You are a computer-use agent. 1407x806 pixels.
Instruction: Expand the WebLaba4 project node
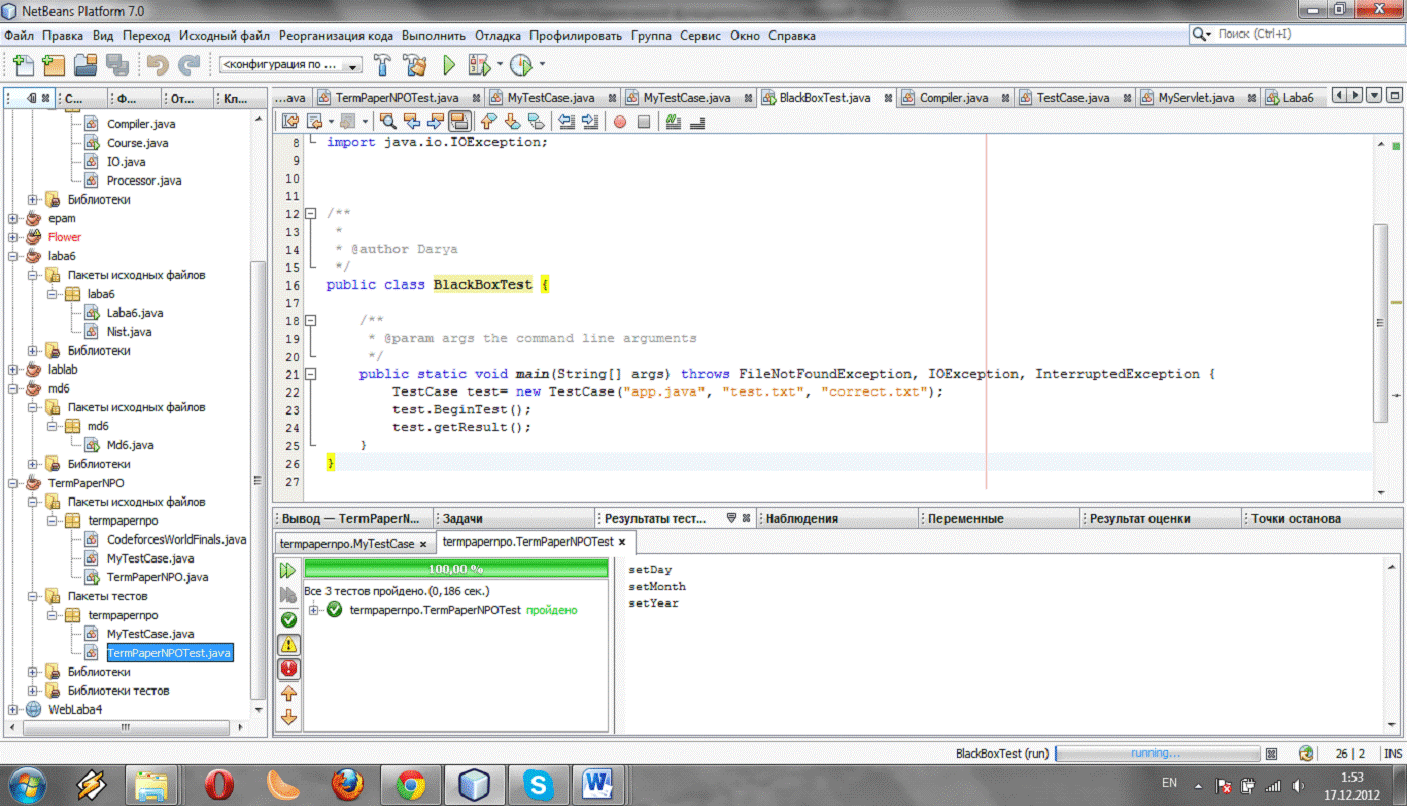(12, 710)
